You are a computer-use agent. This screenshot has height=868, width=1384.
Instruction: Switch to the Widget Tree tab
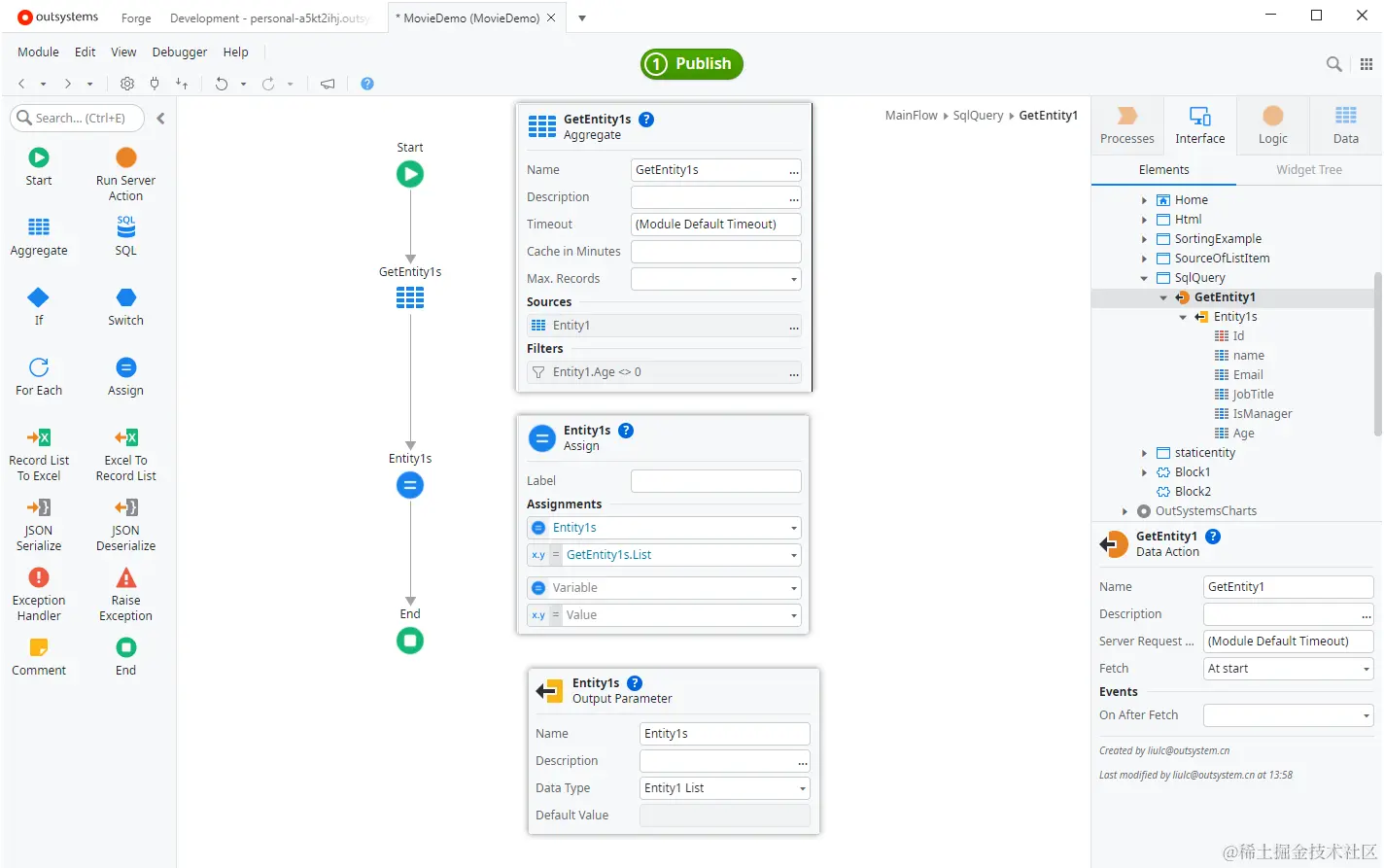[1309, 170]
